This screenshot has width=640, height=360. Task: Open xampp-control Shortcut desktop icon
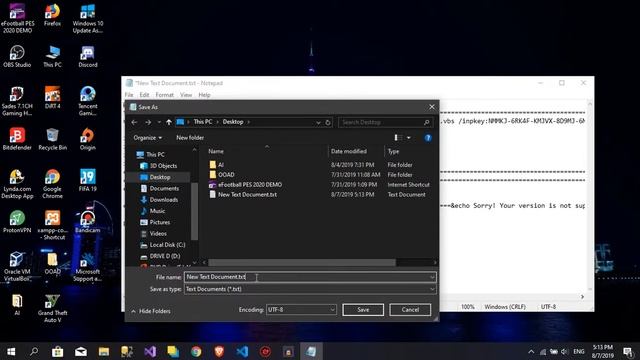52,225
